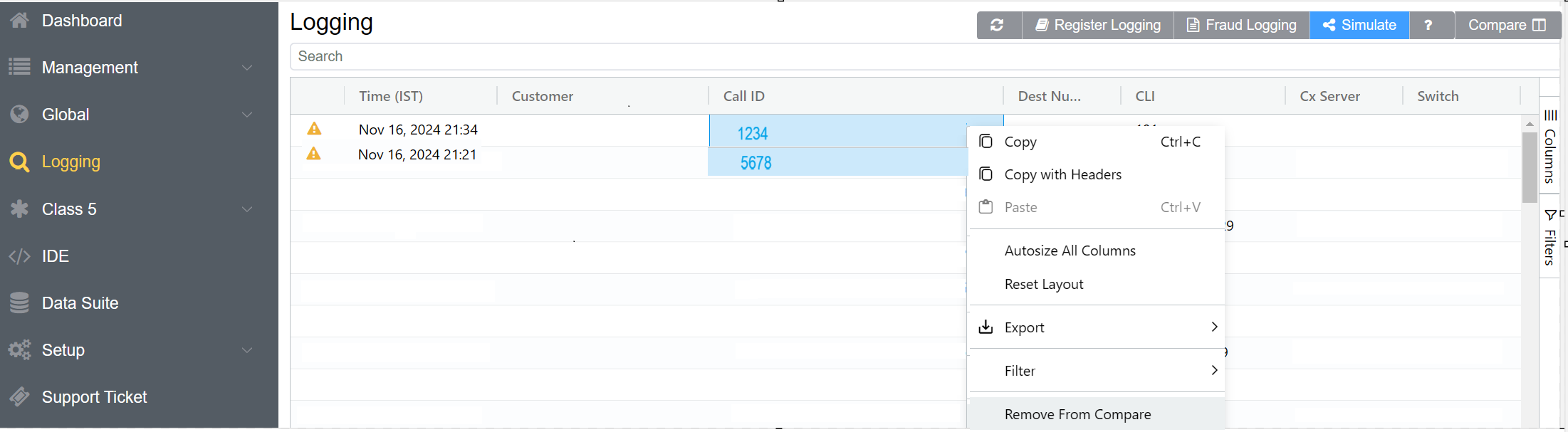Toggle the Compare view button
Viewport: 1568px width, 432px height.
pos(1507,25)
